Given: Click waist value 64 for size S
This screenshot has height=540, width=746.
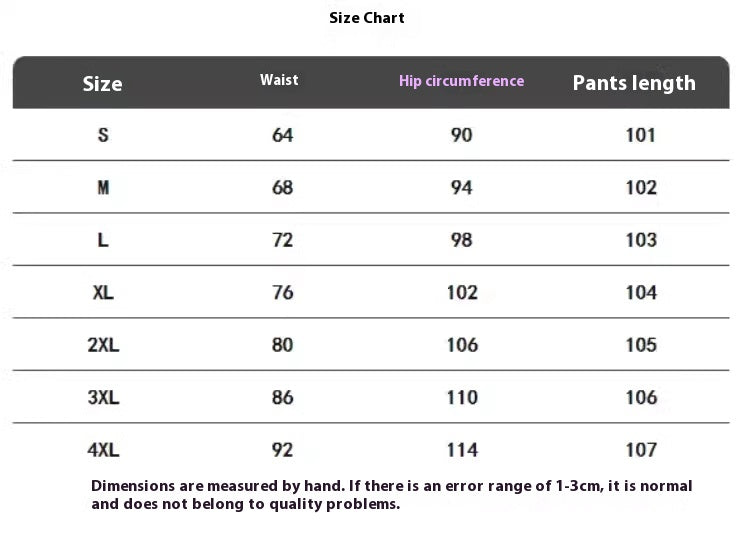Looking at the screenshot, I should coord(283,135).
